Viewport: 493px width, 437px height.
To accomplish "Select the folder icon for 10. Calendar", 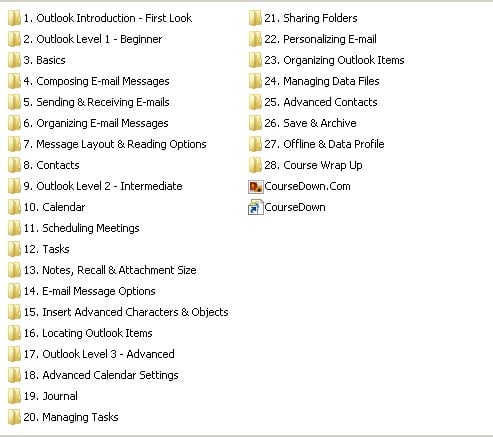I will (14, 207).
